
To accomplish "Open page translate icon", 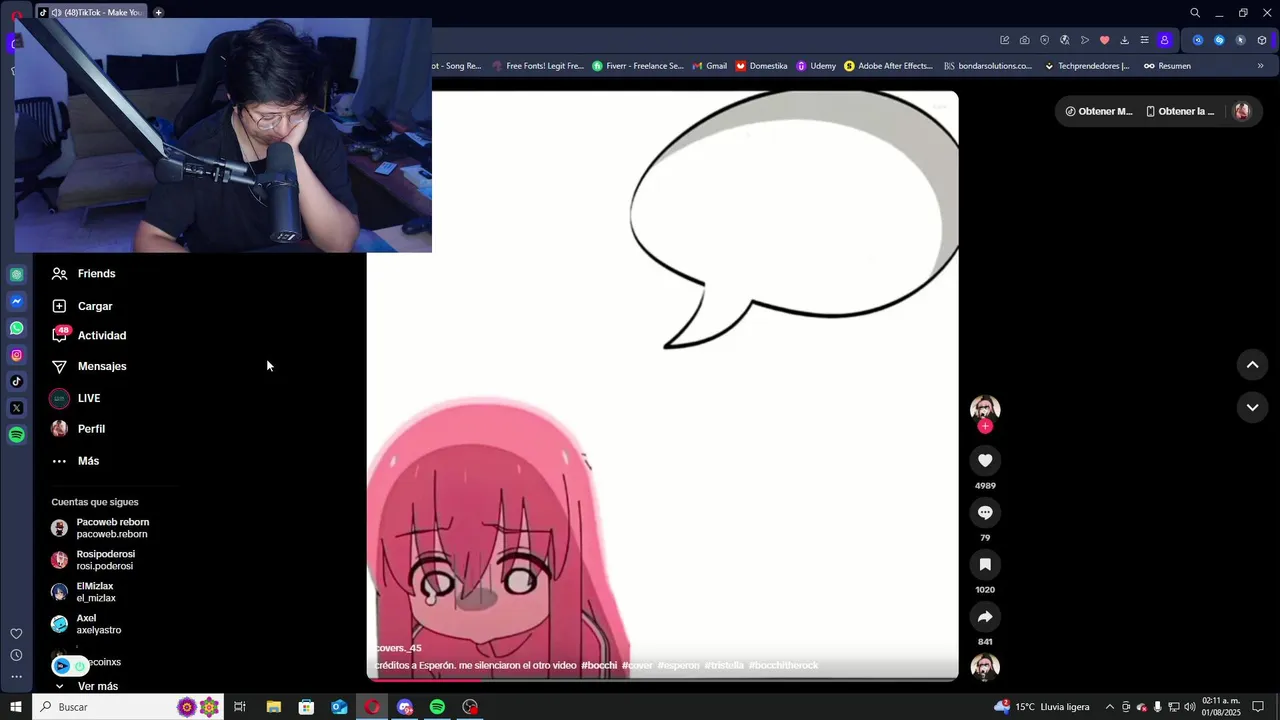I will click(1065, 40).
